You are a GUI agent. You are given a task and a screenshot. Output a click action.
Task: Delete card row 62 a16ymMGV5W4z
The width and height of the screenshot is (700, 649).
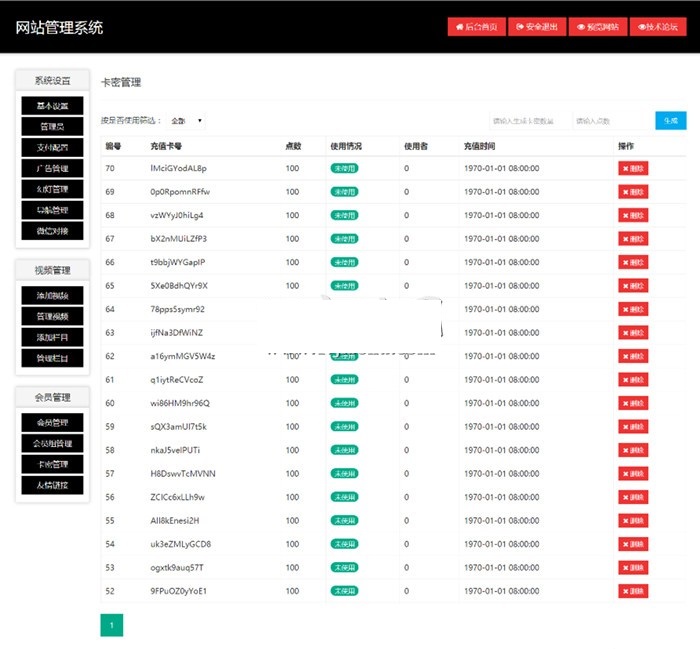click(633, 356)
